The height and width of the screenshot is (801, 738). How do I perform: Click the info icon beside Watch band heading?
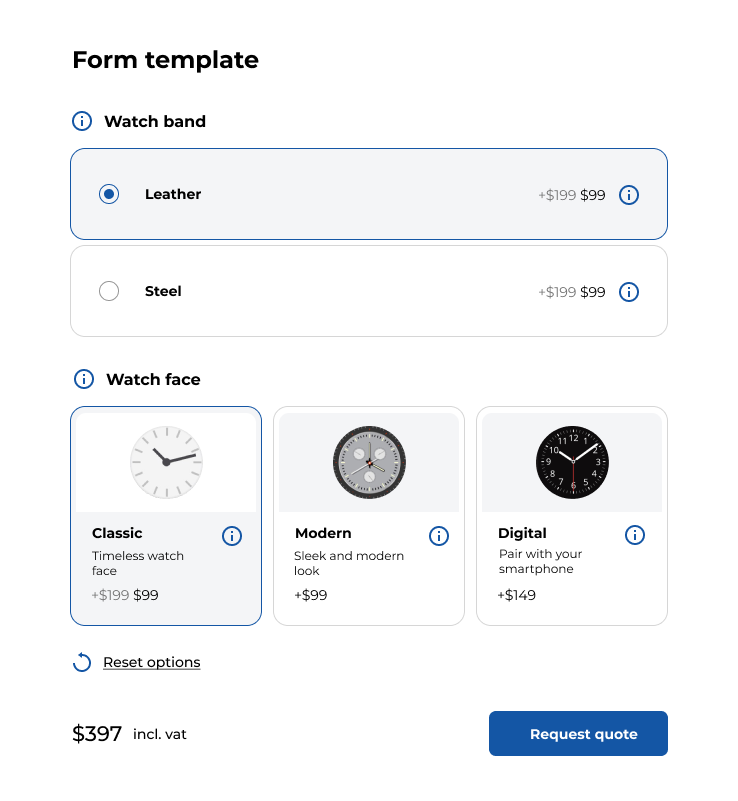click(82, 121)
